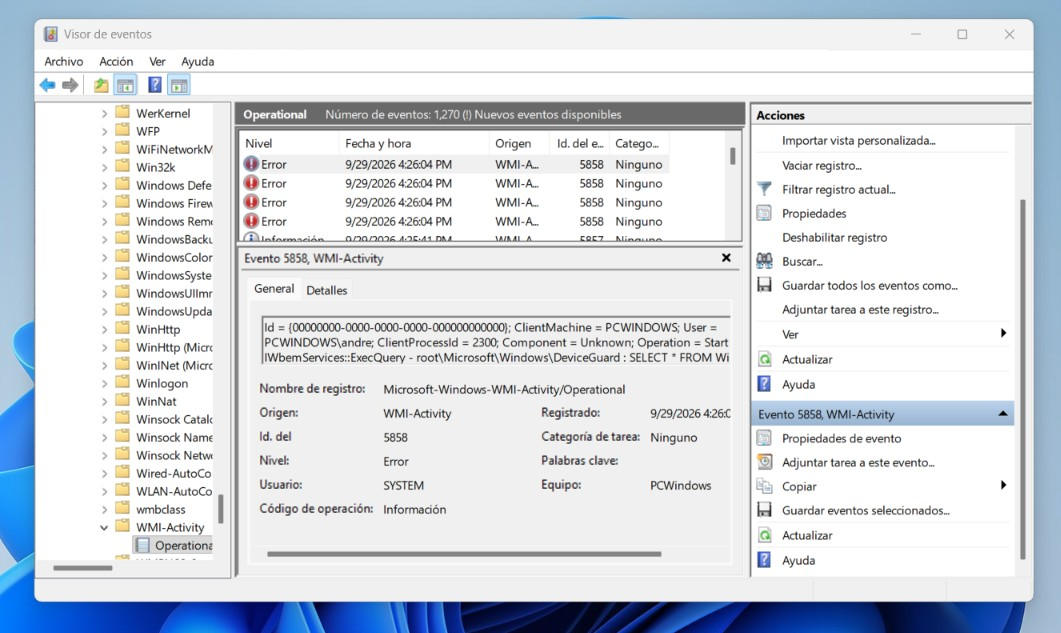Click the Guardar eventos seleccionados disk icon
Viewport: 1061px width, 633px height.
tap(764, 510)
